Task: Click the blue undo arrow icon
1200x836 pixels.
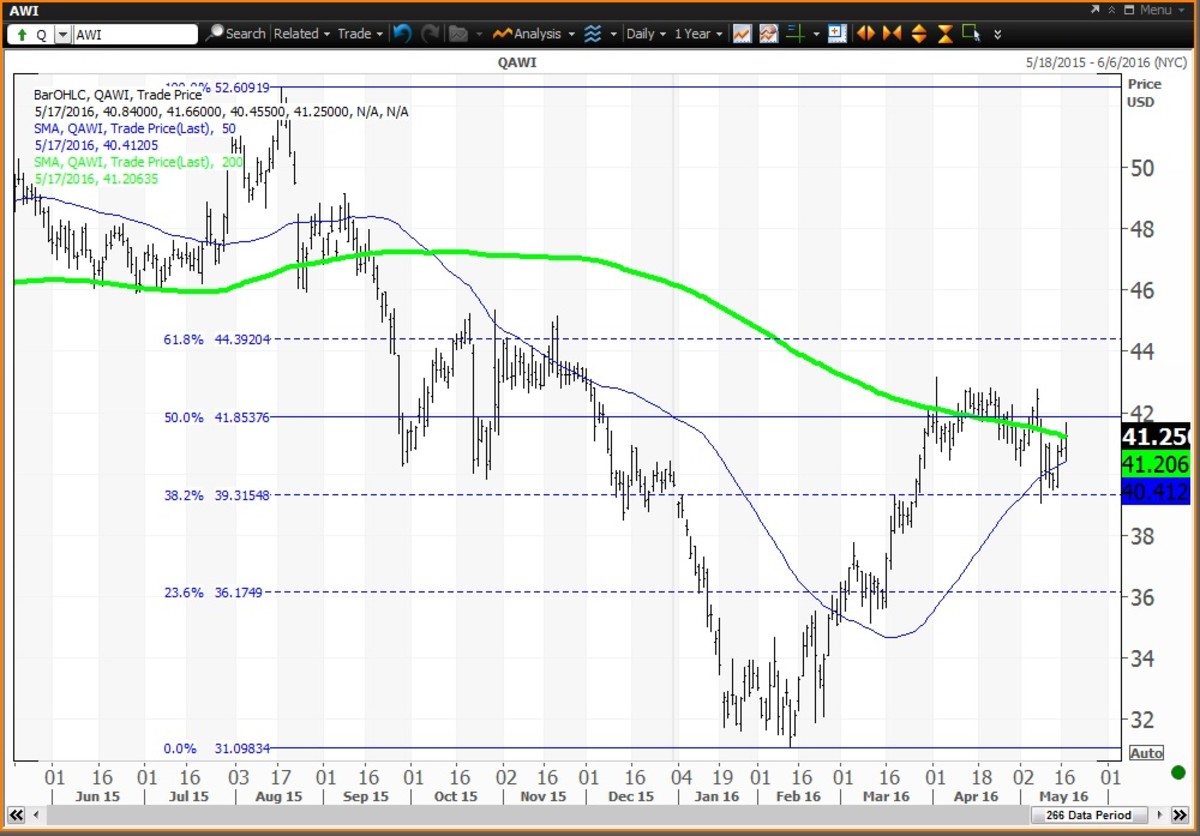Action: [402, 34]
